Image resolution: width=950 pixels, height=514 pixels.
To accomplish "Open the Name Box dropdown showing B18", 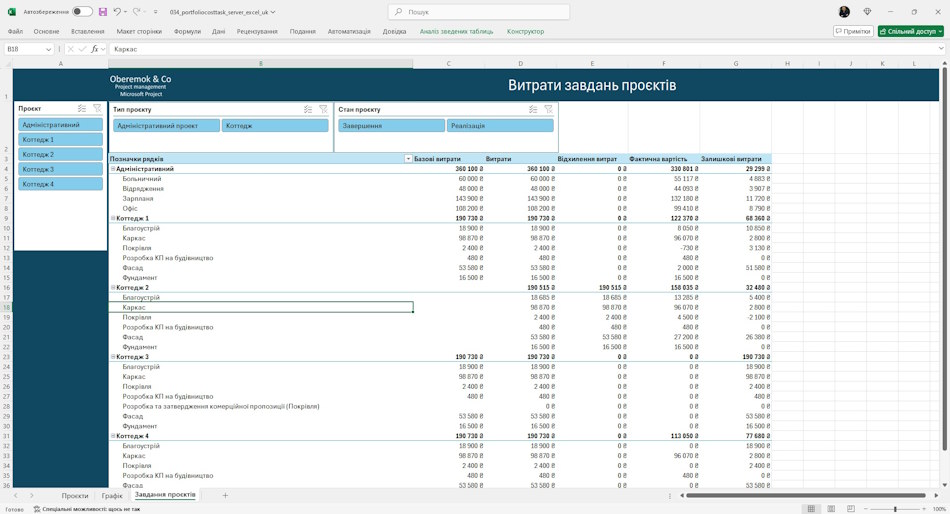I will (49, 49).
